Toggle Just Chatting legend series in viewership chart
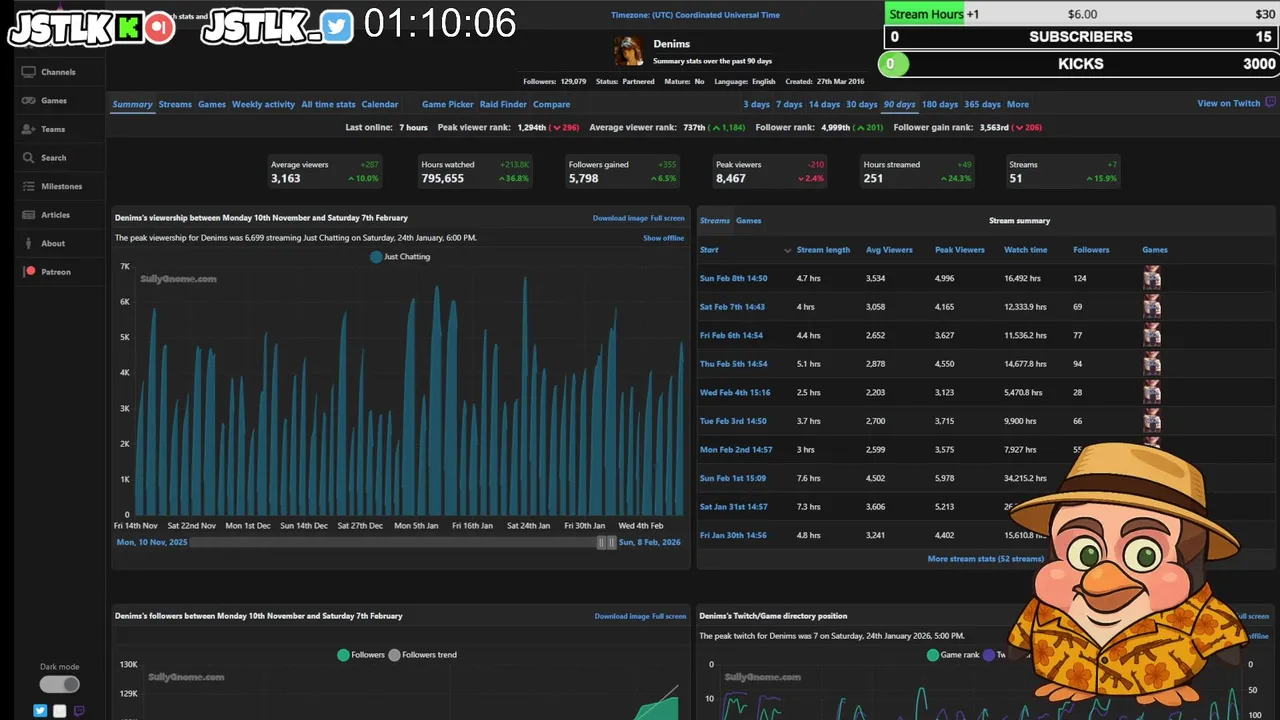The image size is (1280, 720). [x=400, y=257]
